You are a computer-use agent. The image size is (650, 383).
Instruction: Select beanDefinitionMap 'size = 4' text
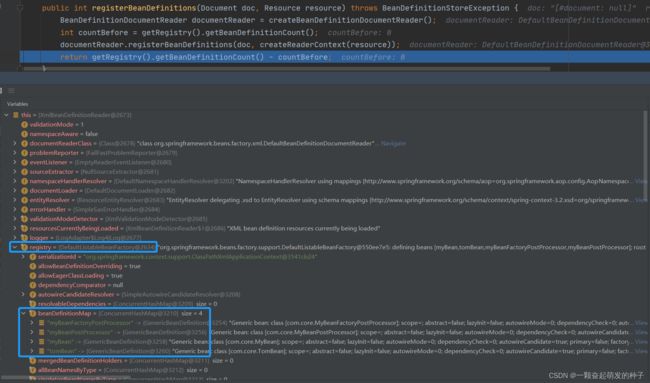[x=192, y=314]
